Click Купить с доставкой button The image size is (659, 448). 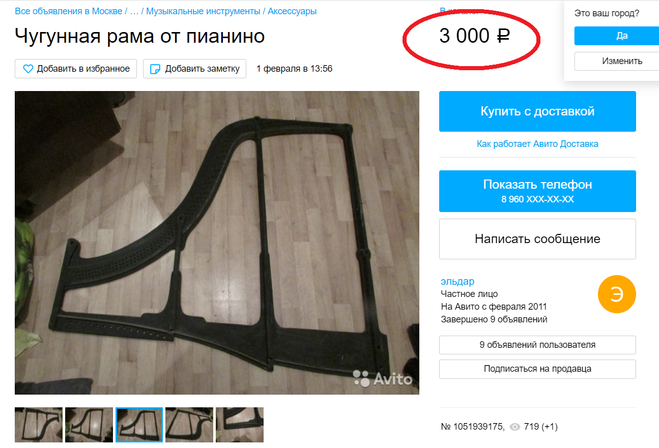537,111
